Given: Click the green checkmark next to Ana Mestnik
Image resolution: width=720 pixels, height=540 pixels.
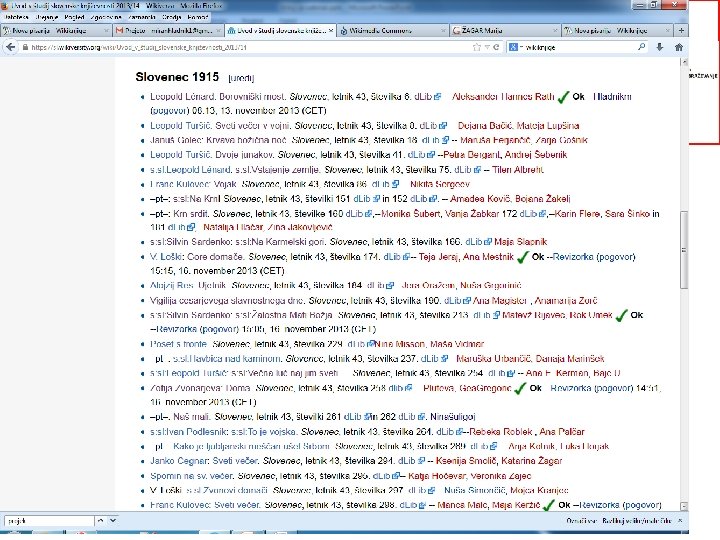Looking at the screenshot, I should coord(523,257).
